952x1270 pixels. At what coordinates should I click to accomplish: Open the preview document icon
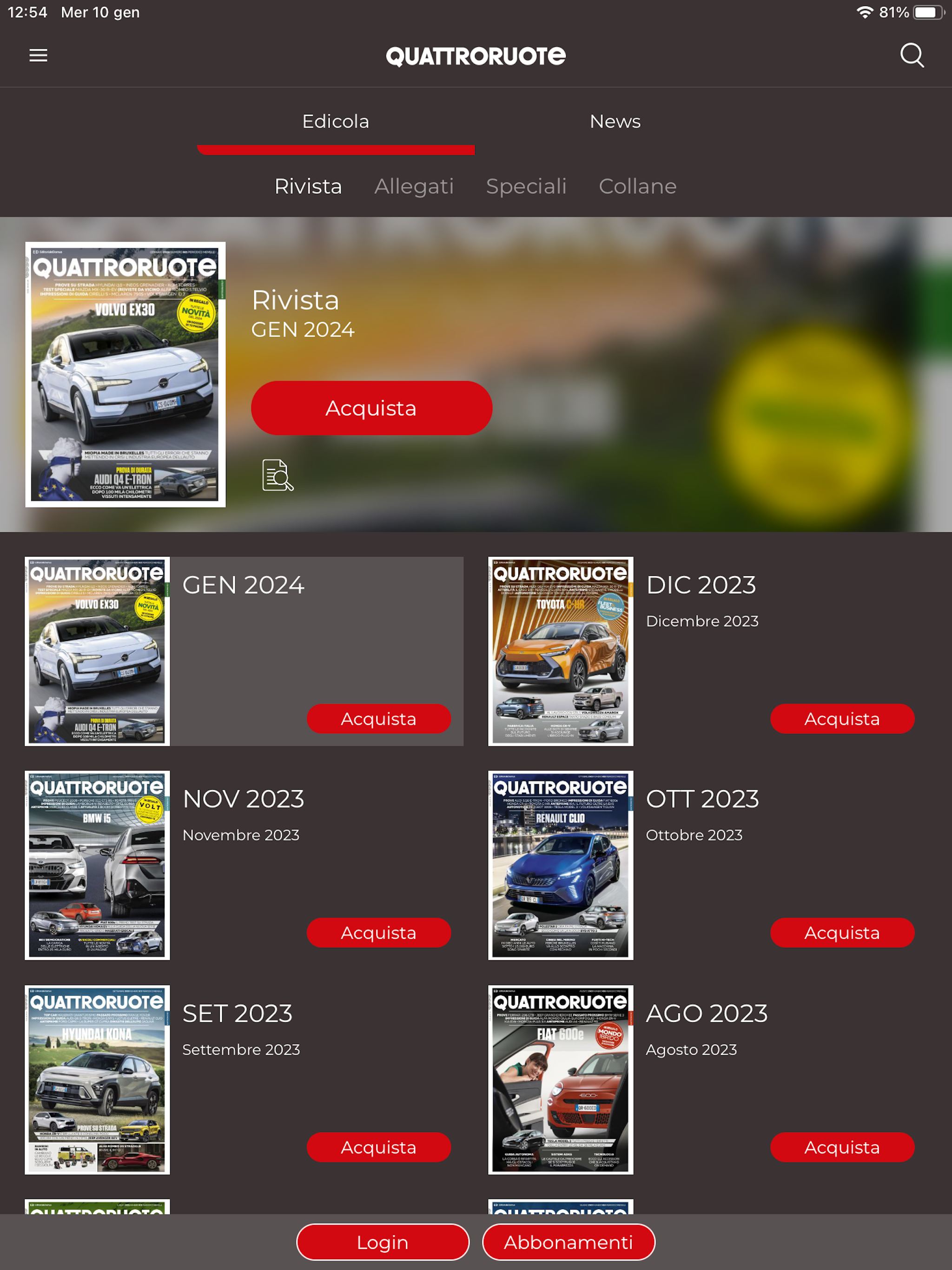coord(278,475)
